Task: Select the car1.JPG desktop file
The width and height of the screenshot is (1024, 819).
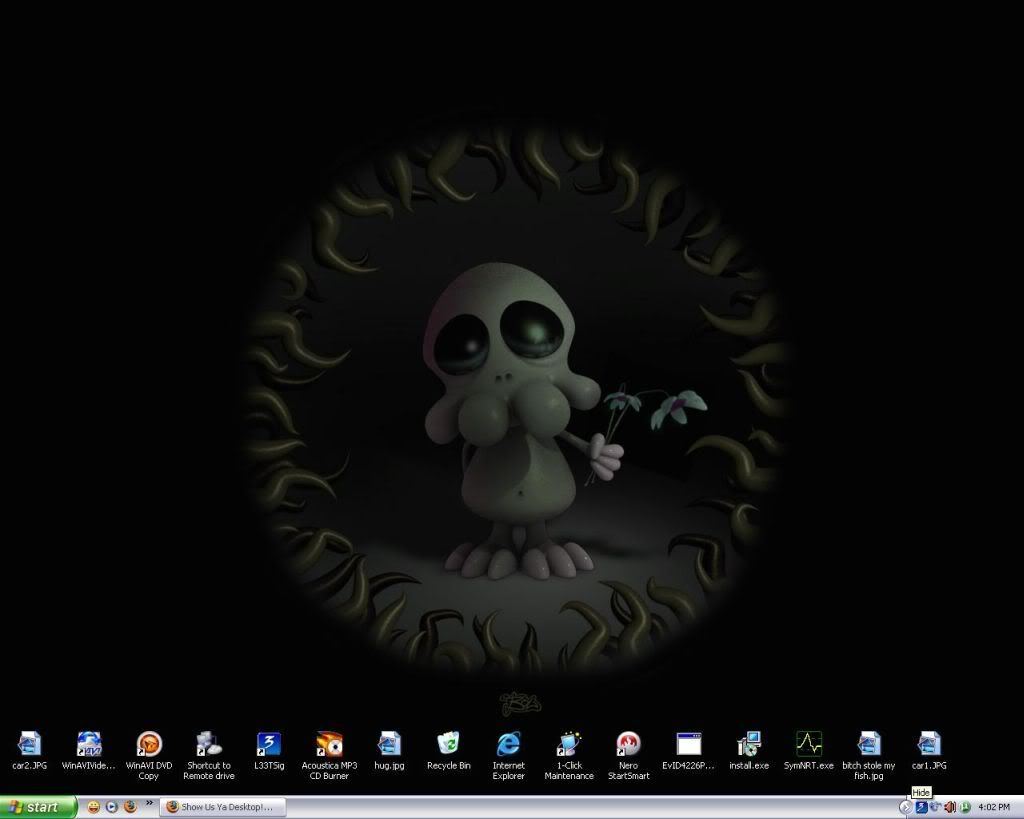Action: [x=929, y=750]
